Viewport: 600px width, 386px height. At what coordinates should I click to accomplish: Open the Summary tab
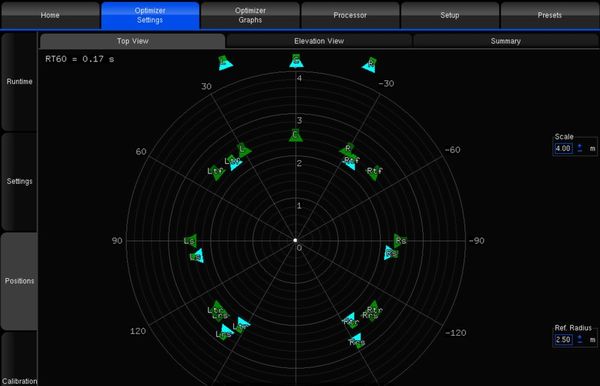[506, 41]
